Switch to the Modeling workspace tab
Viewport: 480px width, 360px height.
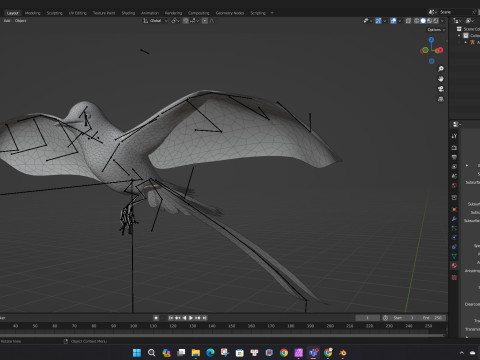(x=33, y=13)
